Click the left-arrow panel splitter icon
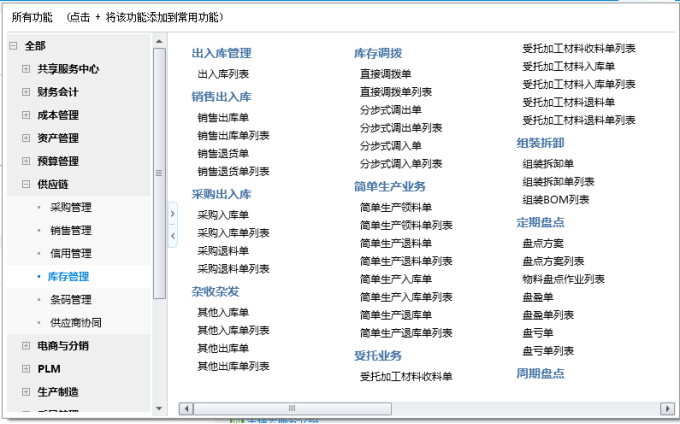Image resolution: width=680 pixels, height=424 pixels. point(172,234)
